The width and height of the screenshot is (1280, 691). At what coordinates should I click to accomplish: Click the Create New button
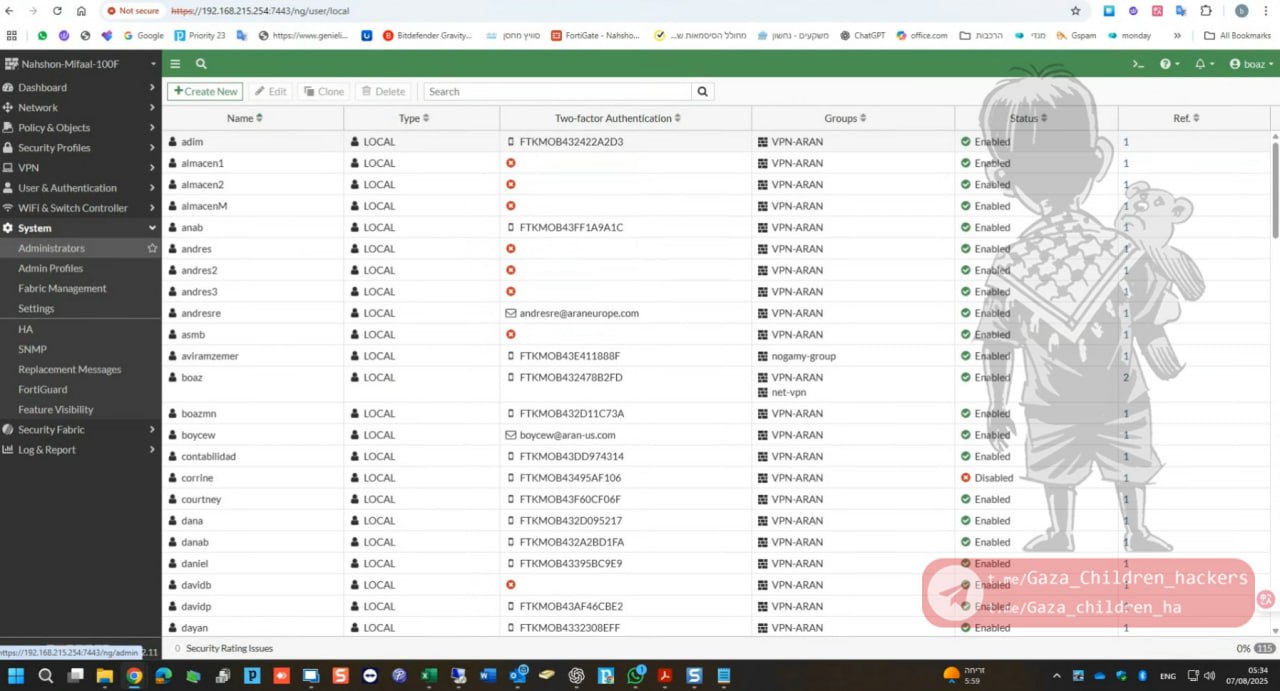205,91
